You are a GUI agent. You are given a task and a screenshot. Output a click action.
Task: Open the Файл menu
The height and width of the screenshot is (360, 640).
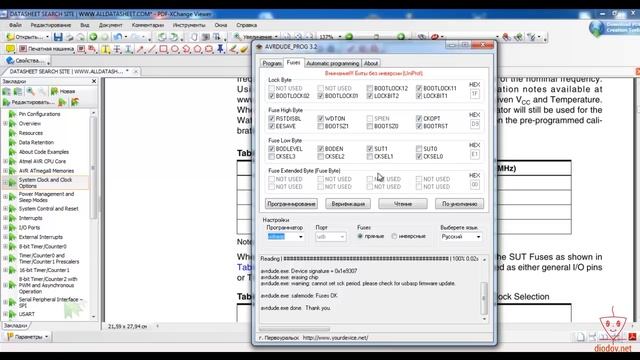pos(15,25)
